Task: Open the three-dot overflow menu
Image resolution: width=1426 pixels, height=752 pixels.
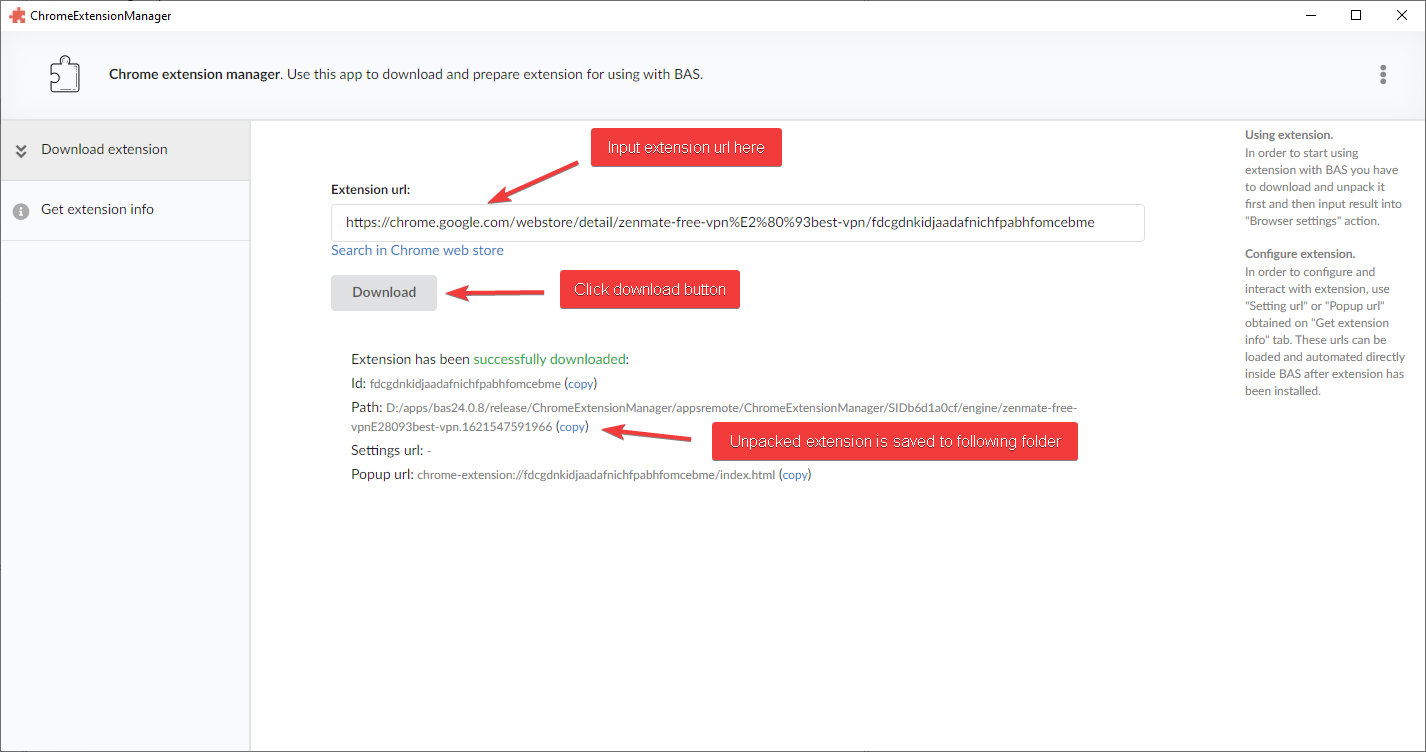Action: point(1383,74)
